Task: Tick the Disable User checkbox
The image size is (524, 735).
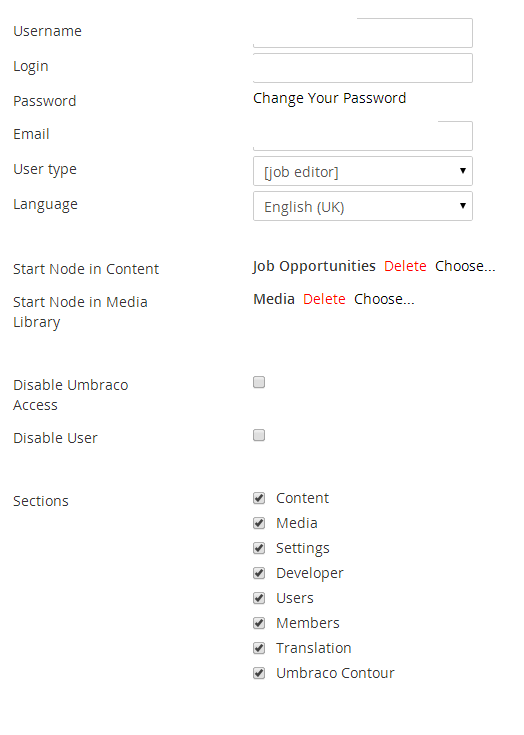Action: (x=259, y=435)
